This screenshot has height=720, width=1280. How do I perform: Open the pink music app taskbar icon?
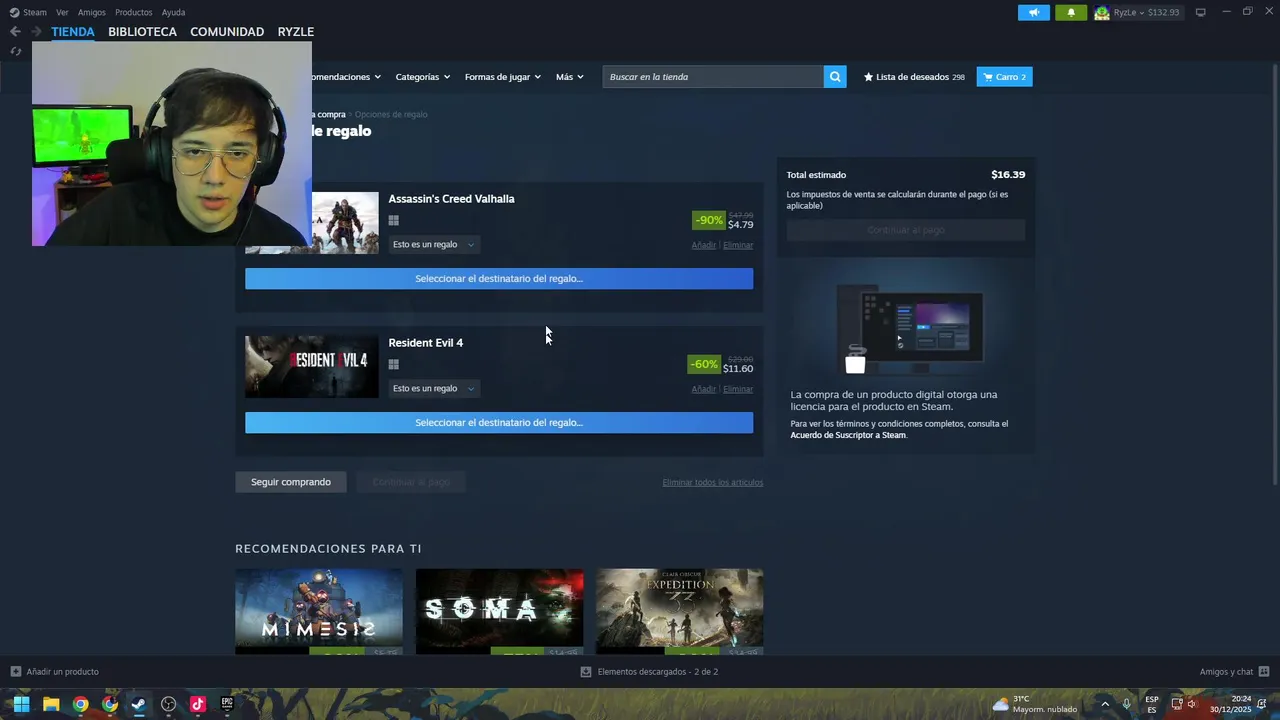click(x=197, y=704)
